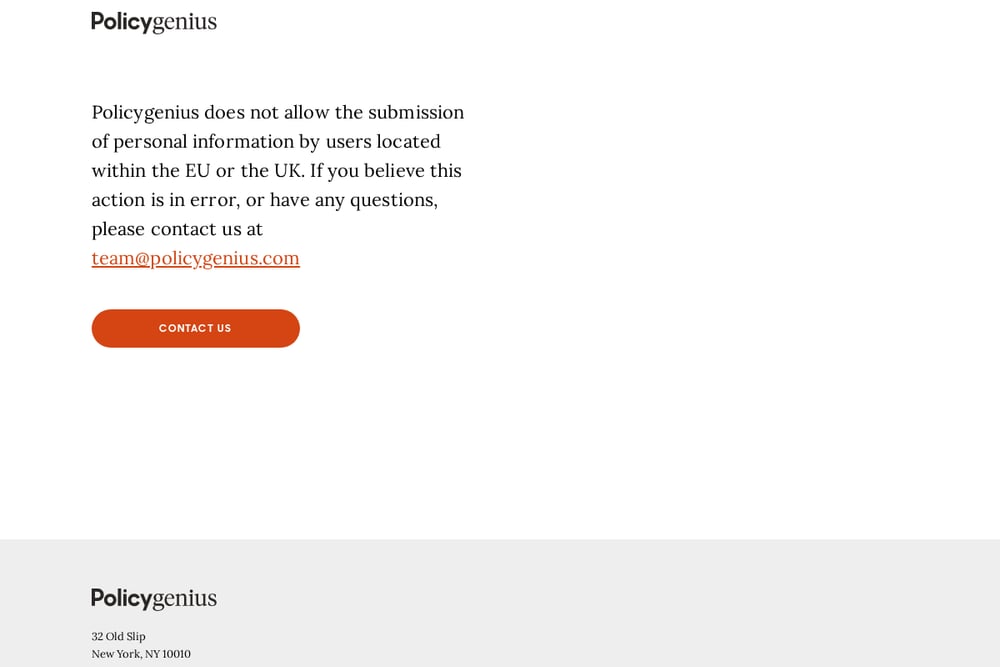Click the word "questions," in the notice
The image size is (1000, 667).
(x=394, y=201)
